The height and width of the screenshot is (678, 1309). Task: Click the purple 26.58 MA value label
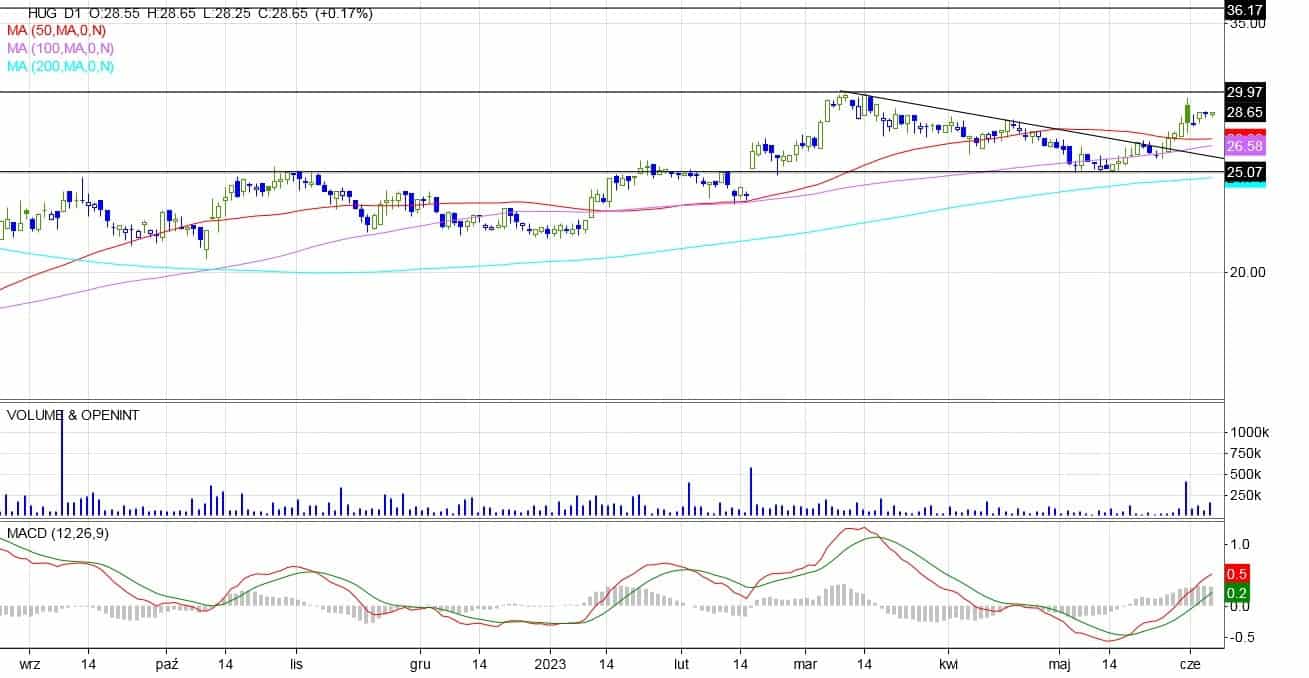coord(1245,146)
